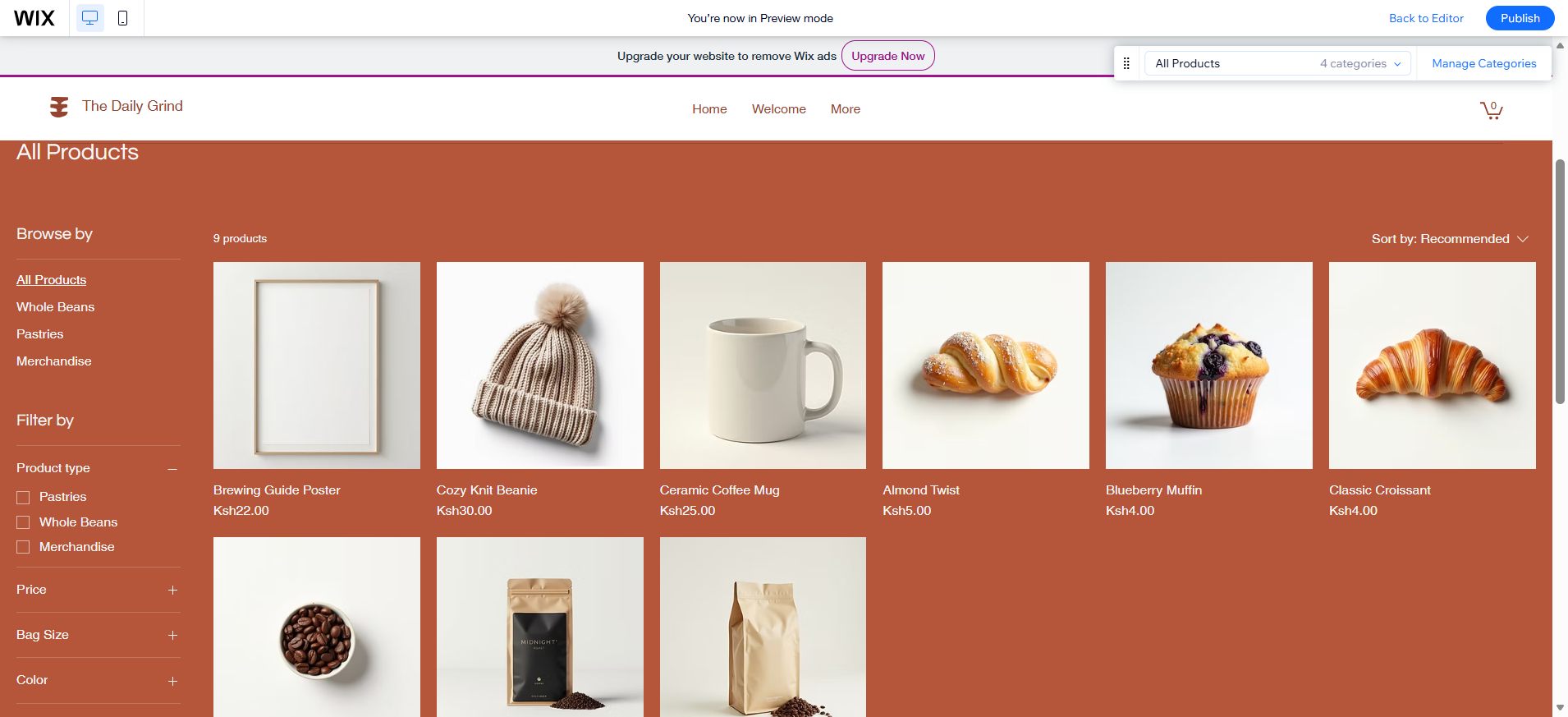Switch to desktop preview view
This screenshot has height=717, width=1568.
90,18
